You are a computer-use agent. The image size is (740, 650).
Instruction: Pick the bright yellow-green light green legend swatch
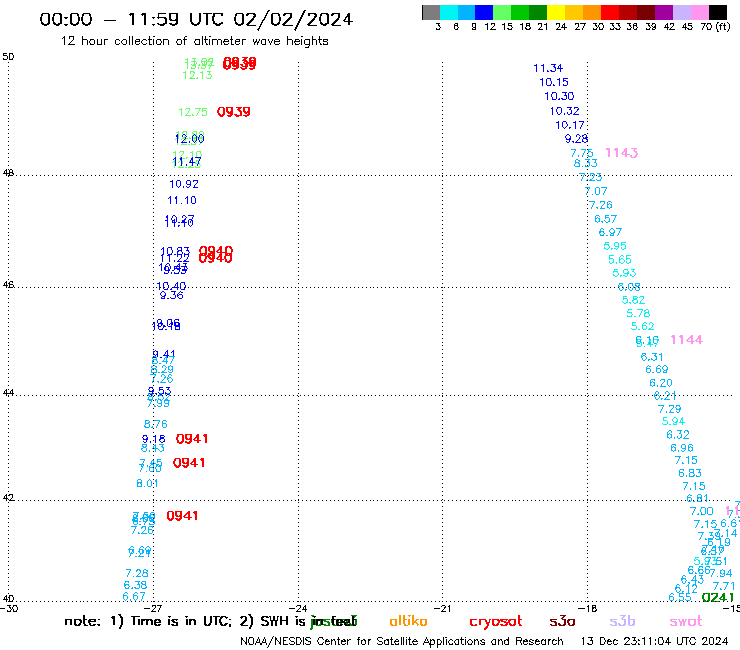tap(503, 12)
